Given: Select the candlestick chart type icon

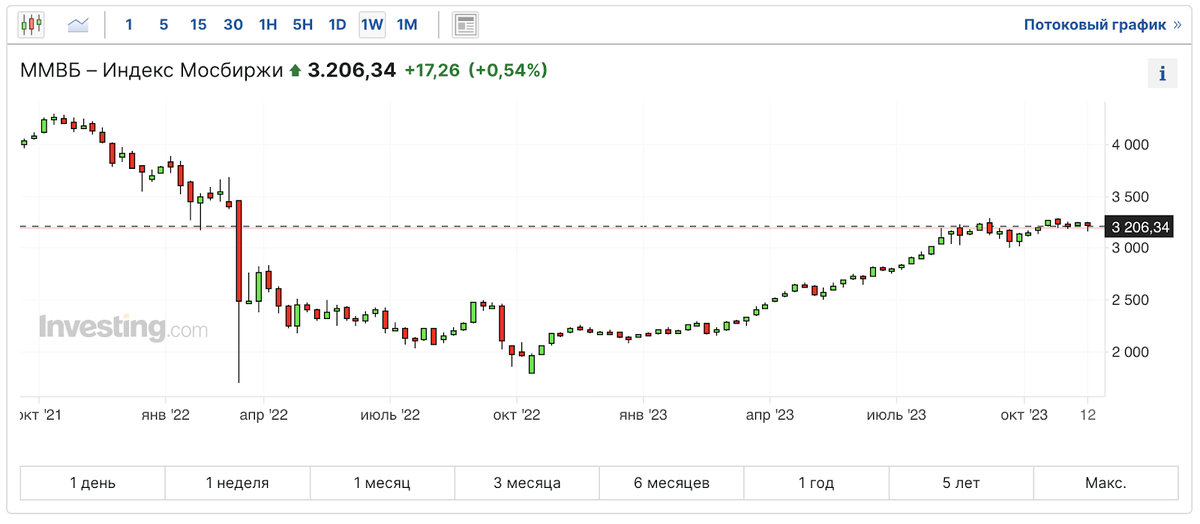Looking at the screenshot, I should 31,25.
